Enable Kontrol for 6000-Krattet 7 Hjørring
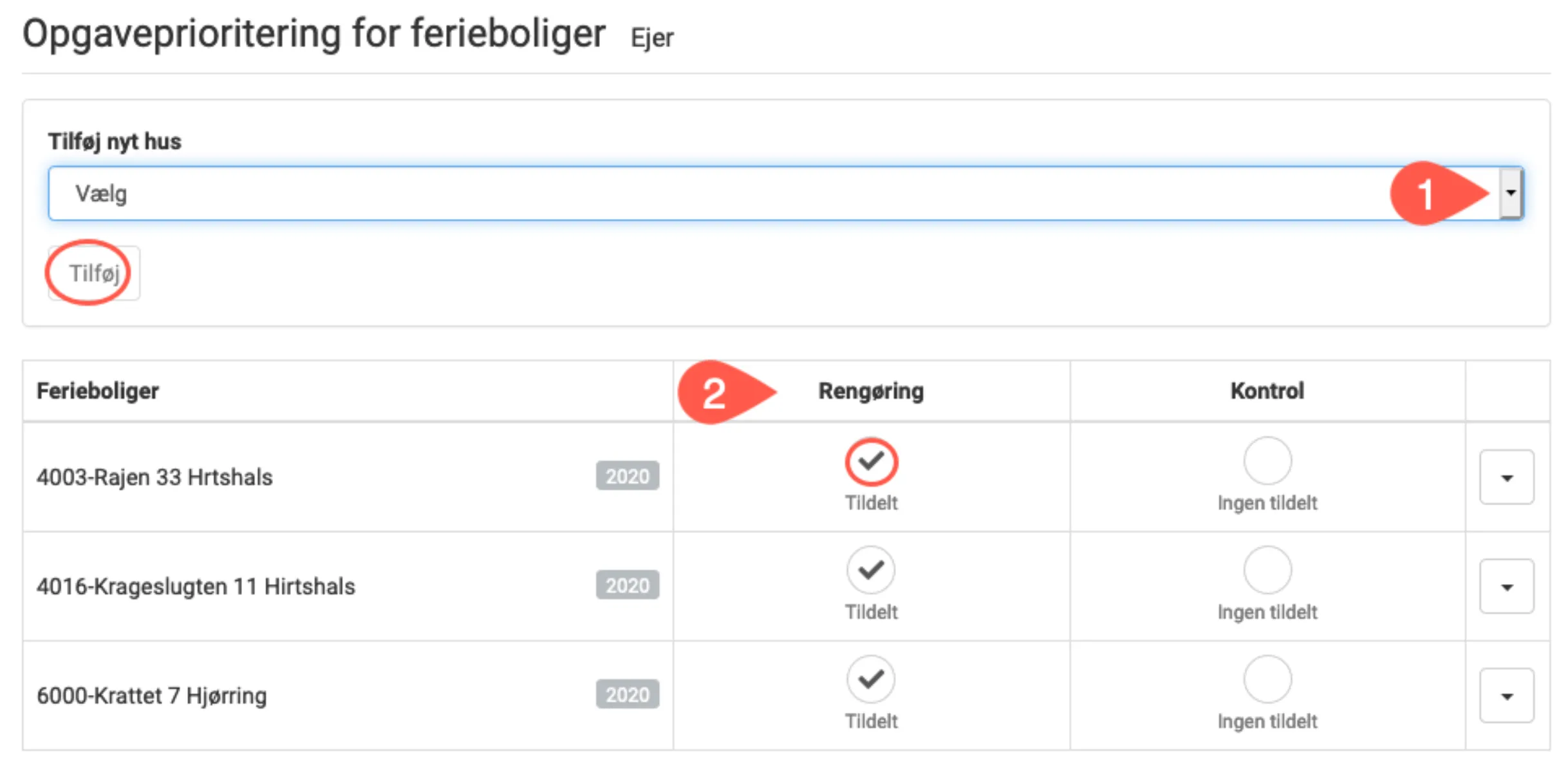1568x760 pixels. 1267,679
